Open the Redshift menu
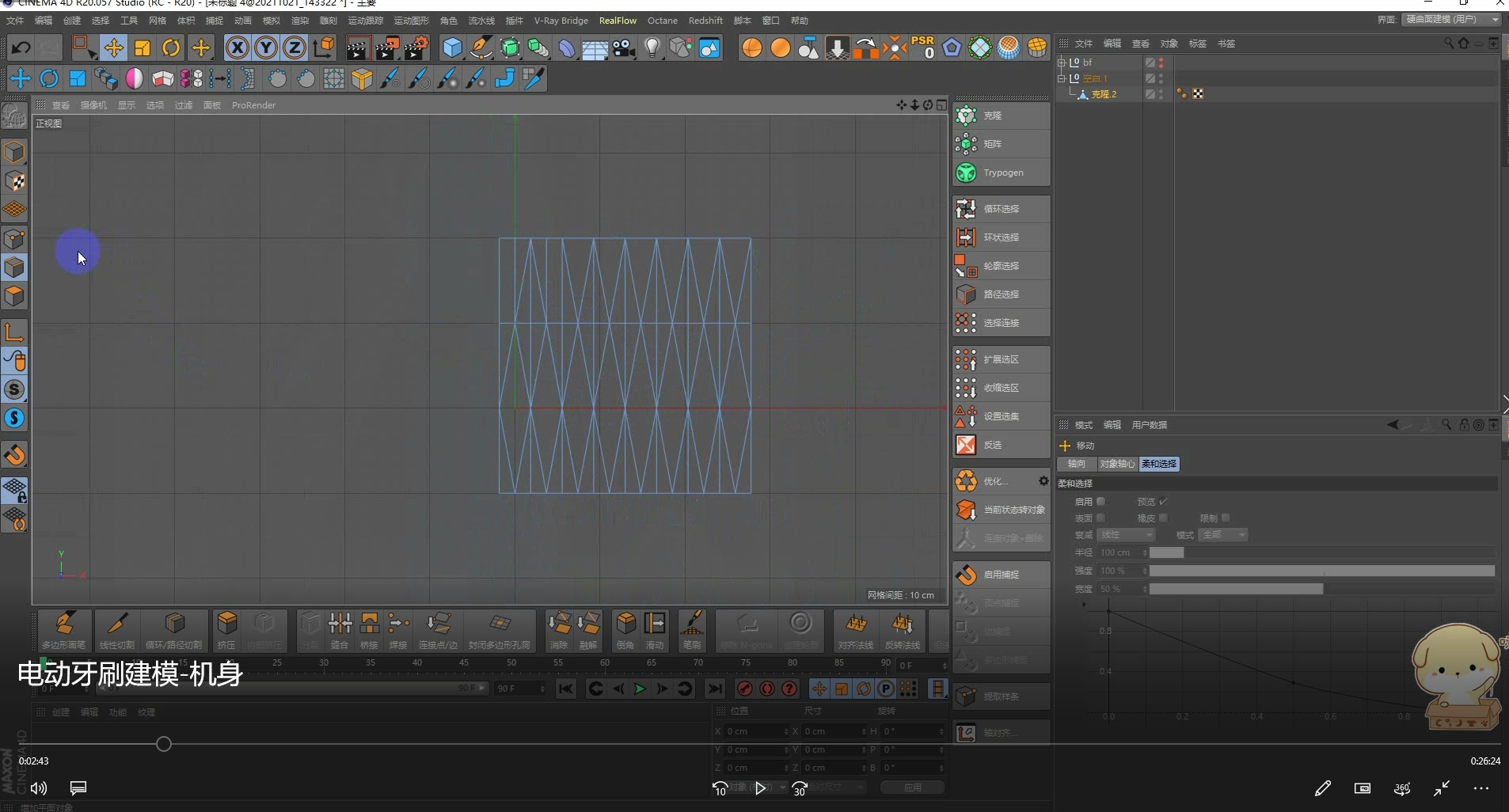 705,21
